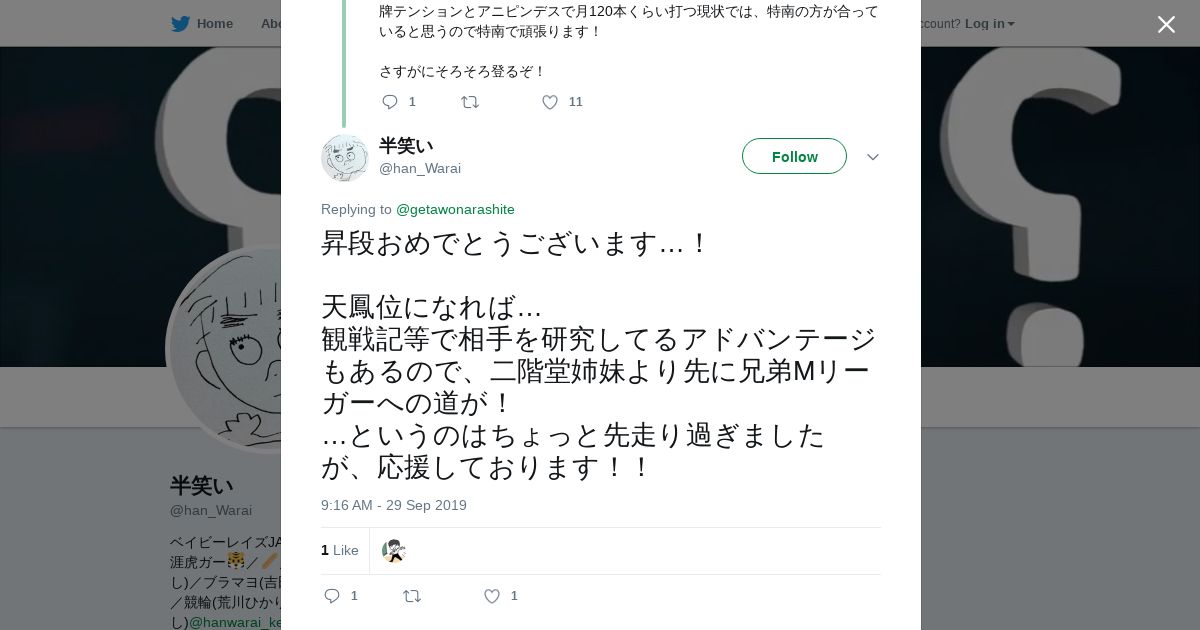Screen dimensions: 1200x630
Task: Close the tweet overlay with X
Action: [x=1166, y=25]
